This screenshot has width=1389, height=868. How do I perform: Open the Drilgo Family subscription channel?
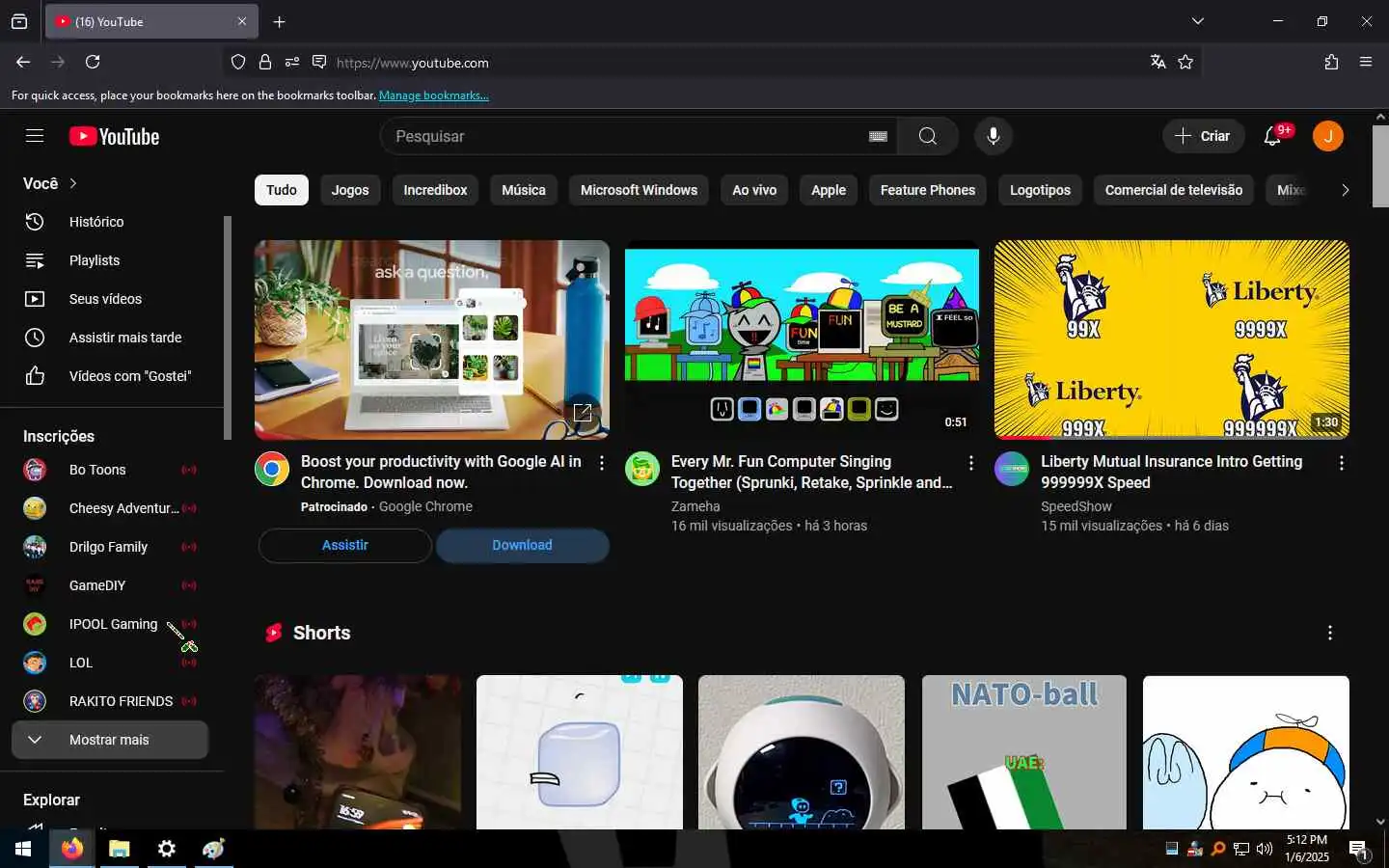[x=110, y=547]
